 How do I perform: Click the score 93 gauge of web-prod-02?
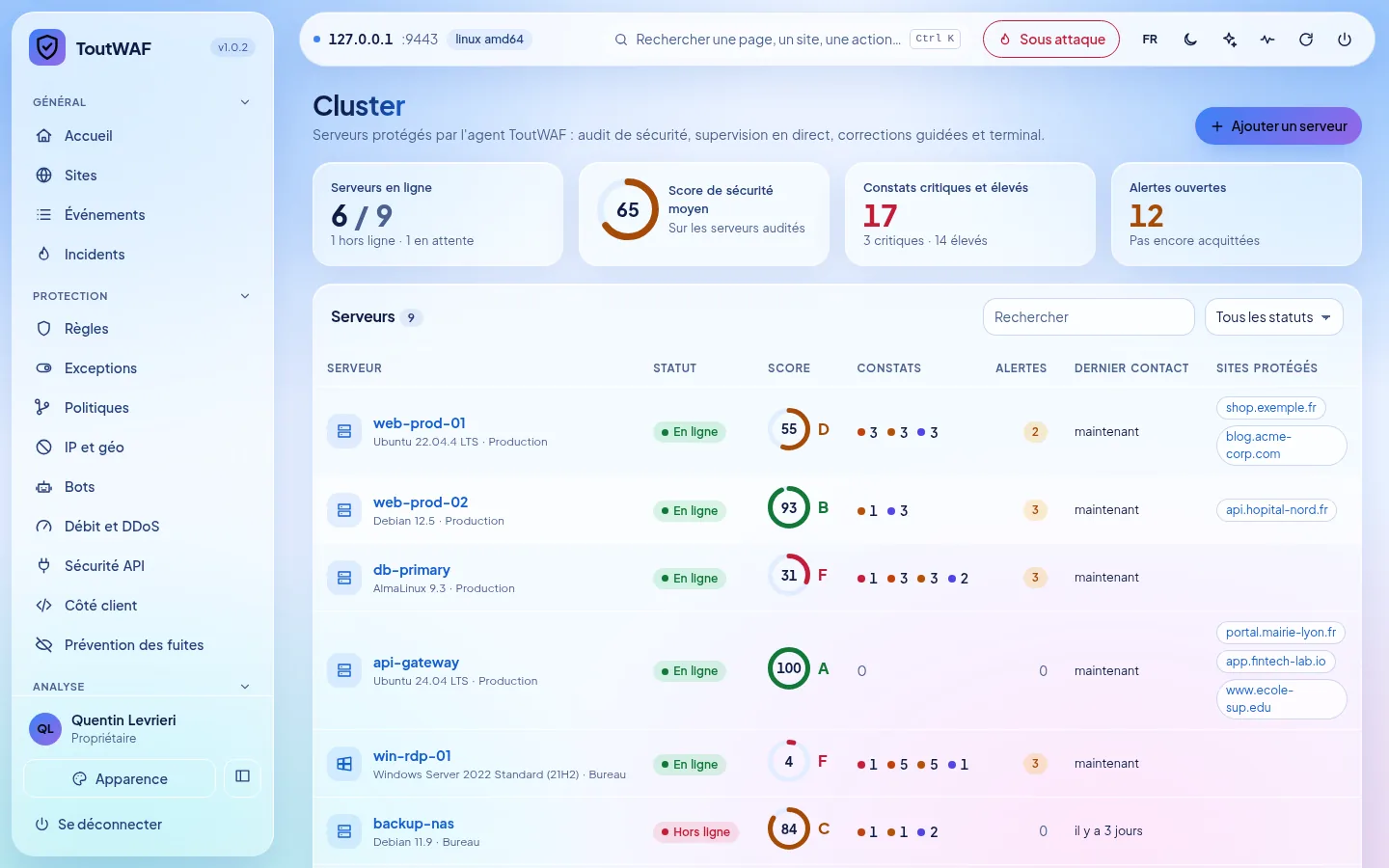click(789, 507)
